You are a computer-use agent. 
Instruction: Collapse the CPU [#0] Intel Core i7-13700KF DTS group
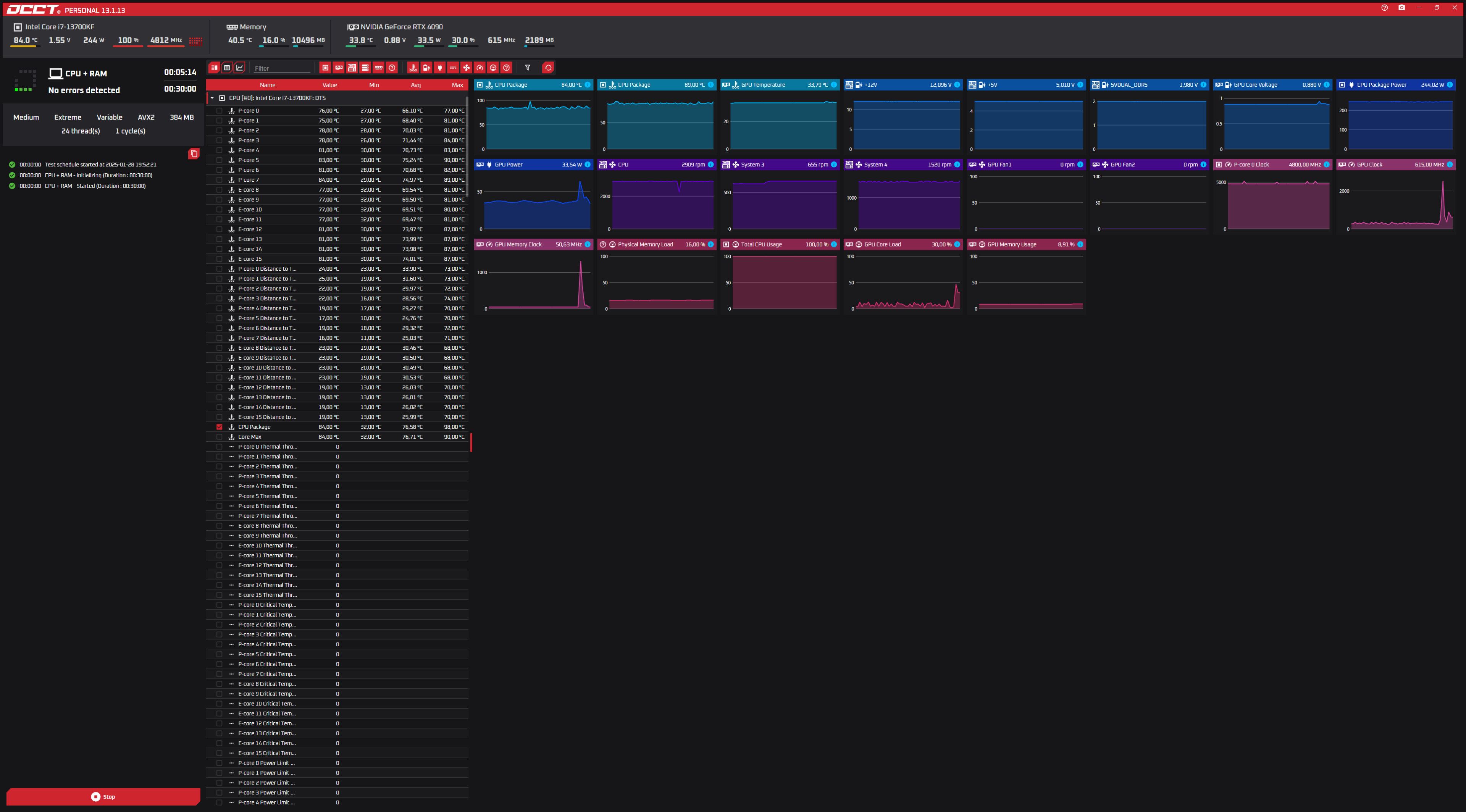tap(212, 98)
